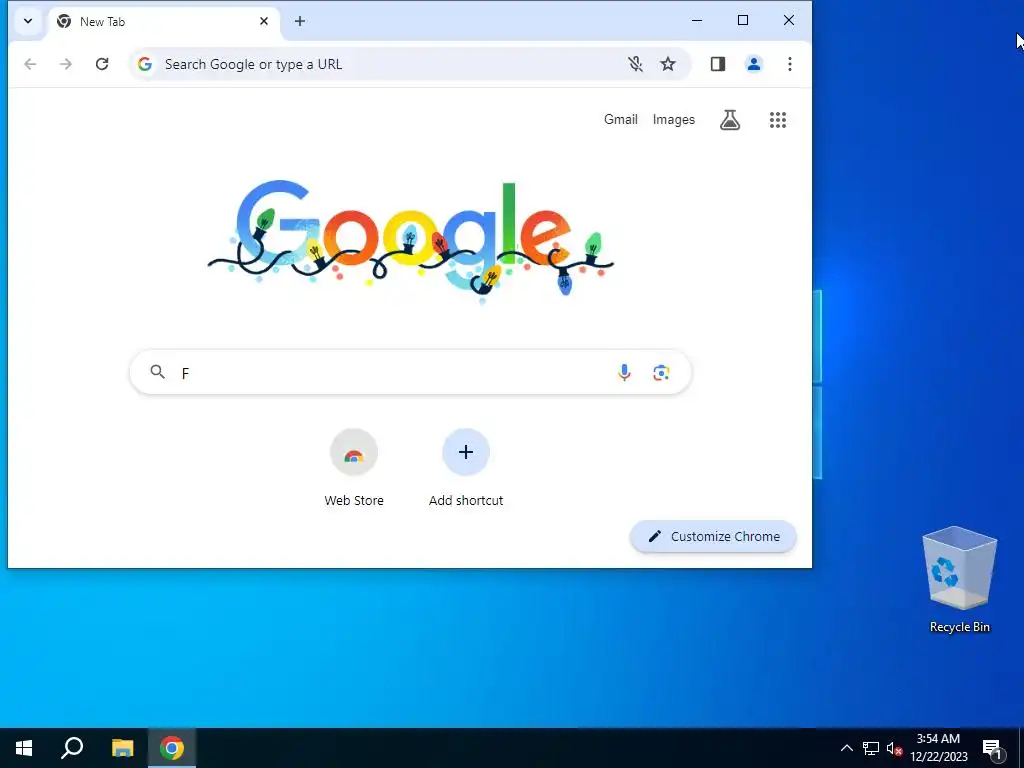The height and width of the screenshot is (768, 1024).
Task: Open the Windows Start menu
Action: (24, 748)
